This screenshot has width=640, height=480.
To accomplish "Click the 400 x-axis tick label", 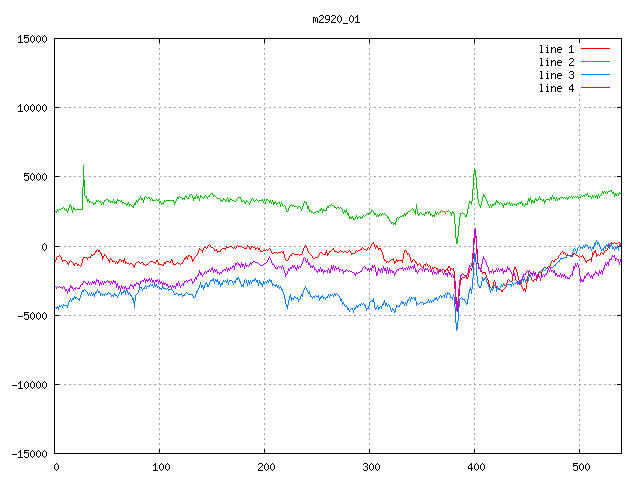I will click(x=475, y=467).
